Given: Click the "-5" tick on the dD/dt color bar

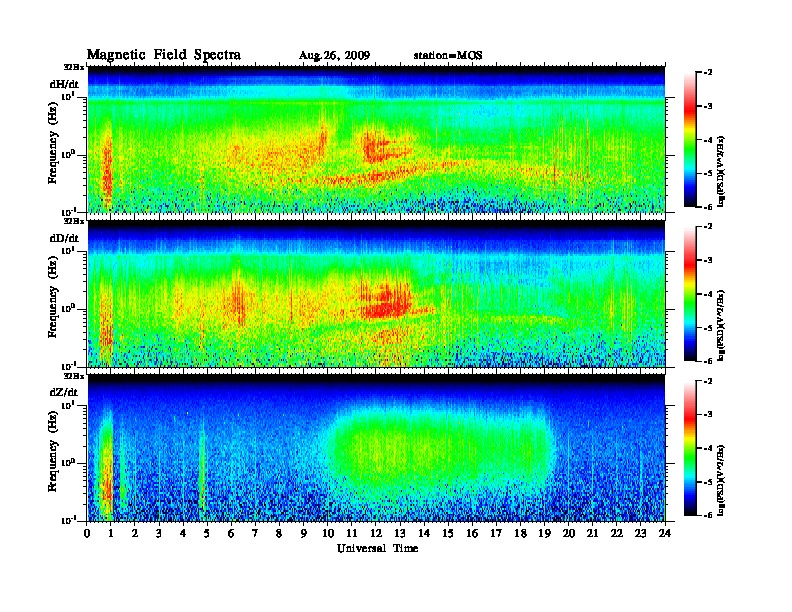Looking at the screenshot, I should tap(708, 328).
